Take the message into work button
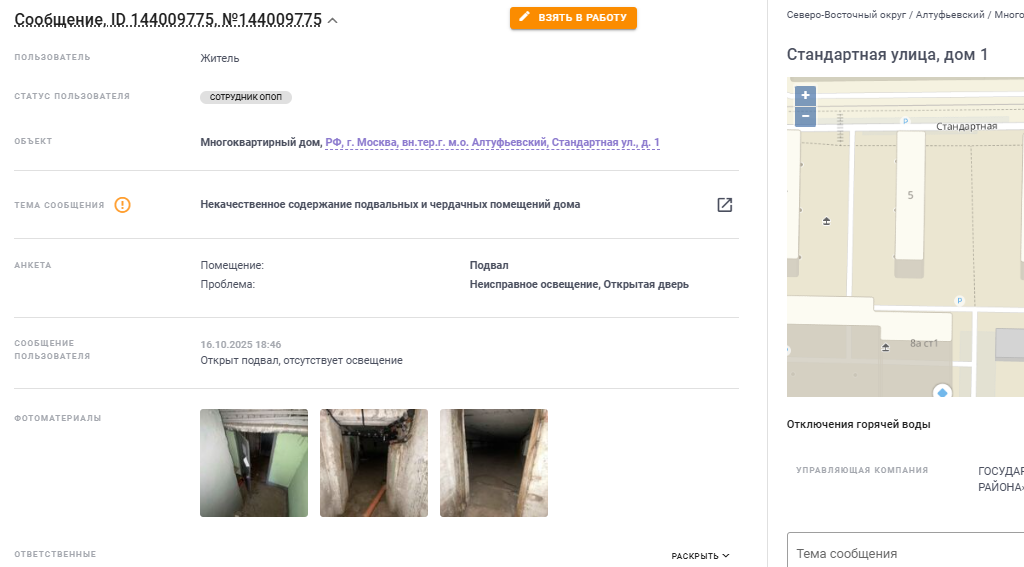 (573, 18)
